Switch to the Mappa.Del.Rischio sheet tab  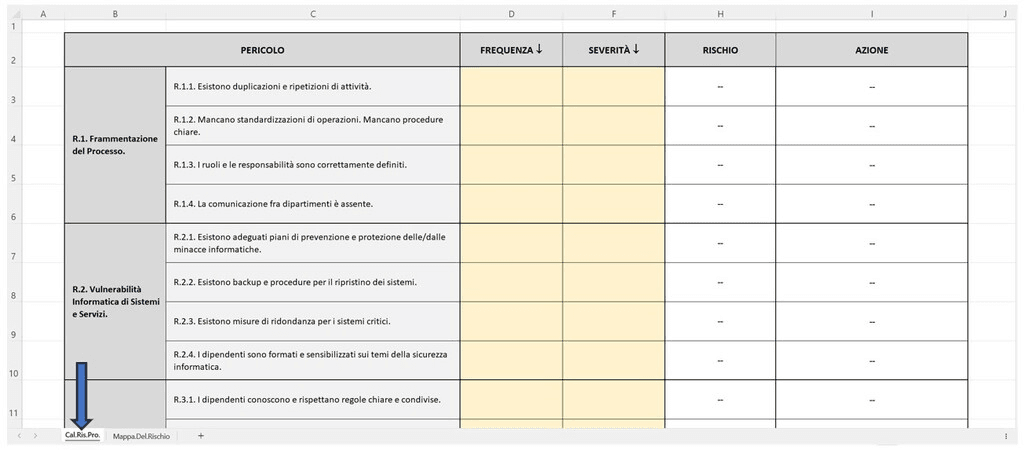[x=141, y=436]
